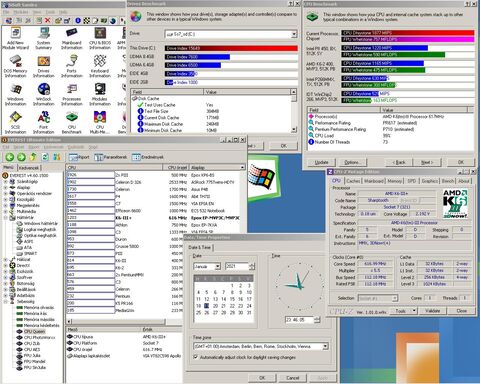The image size is (480, 384).
Task: Toggle automatic daylight saving clock adjustment
Action: point(196,357)
